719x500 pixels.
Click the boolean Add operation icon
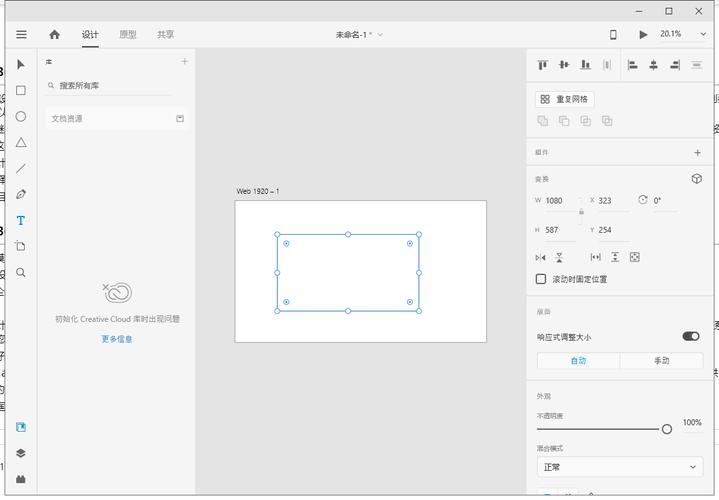pyautogui.click(x=543, y=121)
